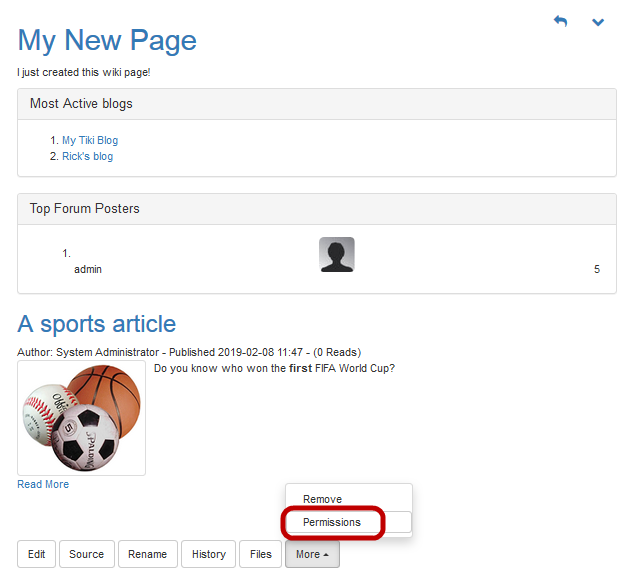The height and width of the screenshot is (588, 629).
Task: Click the Top Forum Posters header
Action: [x=84, y=209]
